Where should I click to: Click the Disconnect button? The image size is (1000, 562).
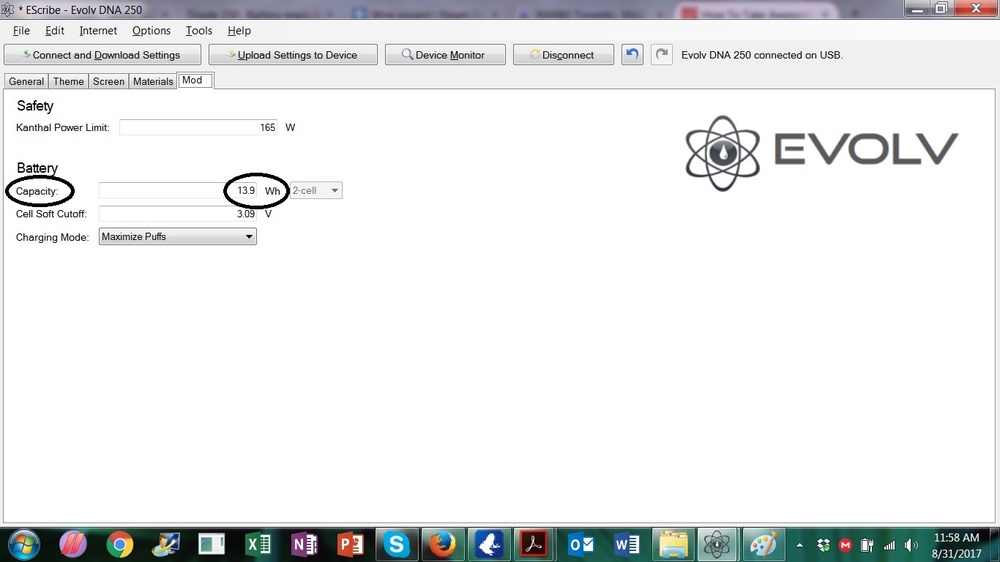coord(563,55)
